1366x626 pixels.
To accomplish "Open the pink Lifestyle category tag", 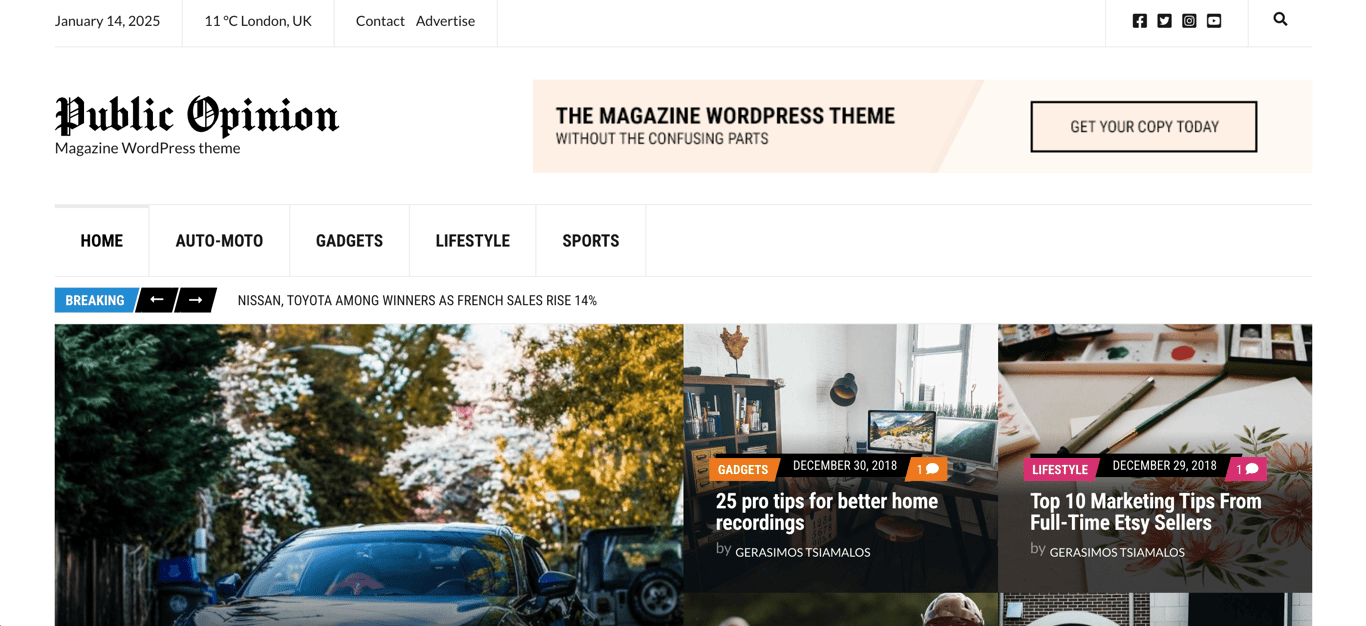I will 1059,469.
